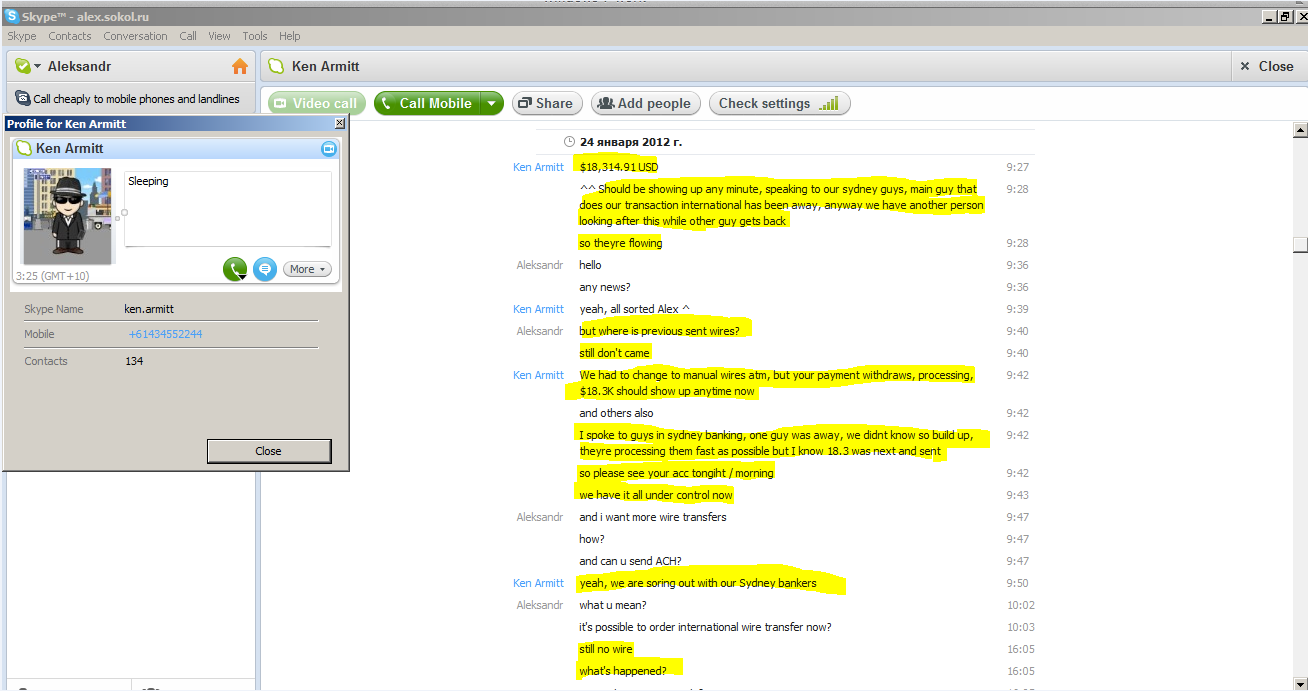This screenshot has width=1308, height=691.
Task: Click the Skype Name value ken.armitt
Action: (149, 310)
